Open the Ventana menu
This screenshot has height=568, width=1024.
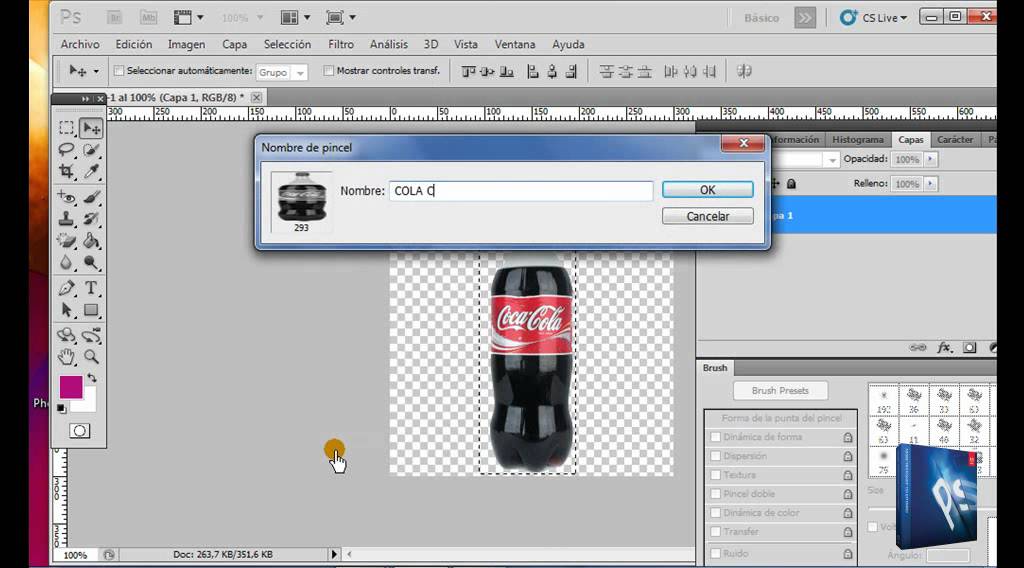click(515, 44)
